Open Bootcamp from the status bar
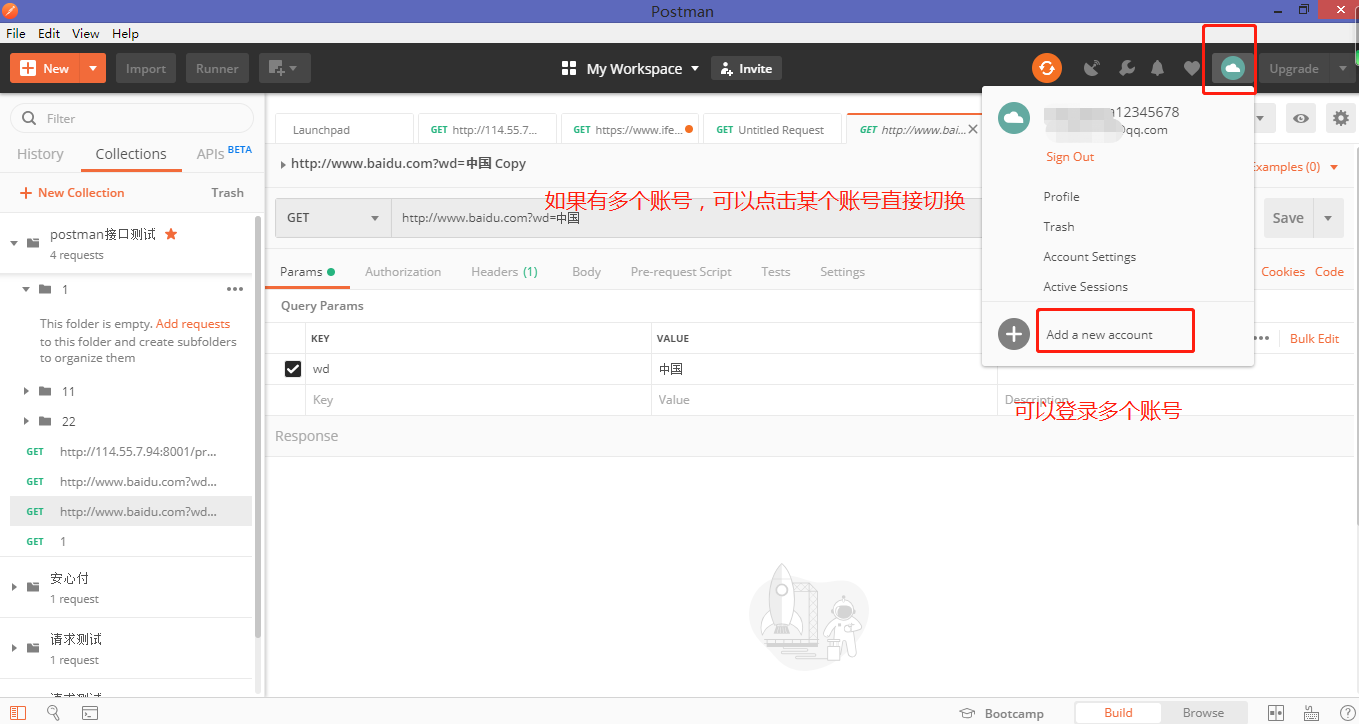Image resolution: width=1359 pixels, height=724 pixels. (x=1001, y=713)
